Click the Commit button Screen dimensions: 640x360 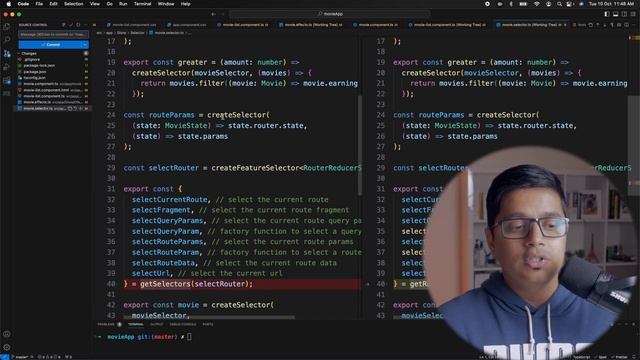50,44
